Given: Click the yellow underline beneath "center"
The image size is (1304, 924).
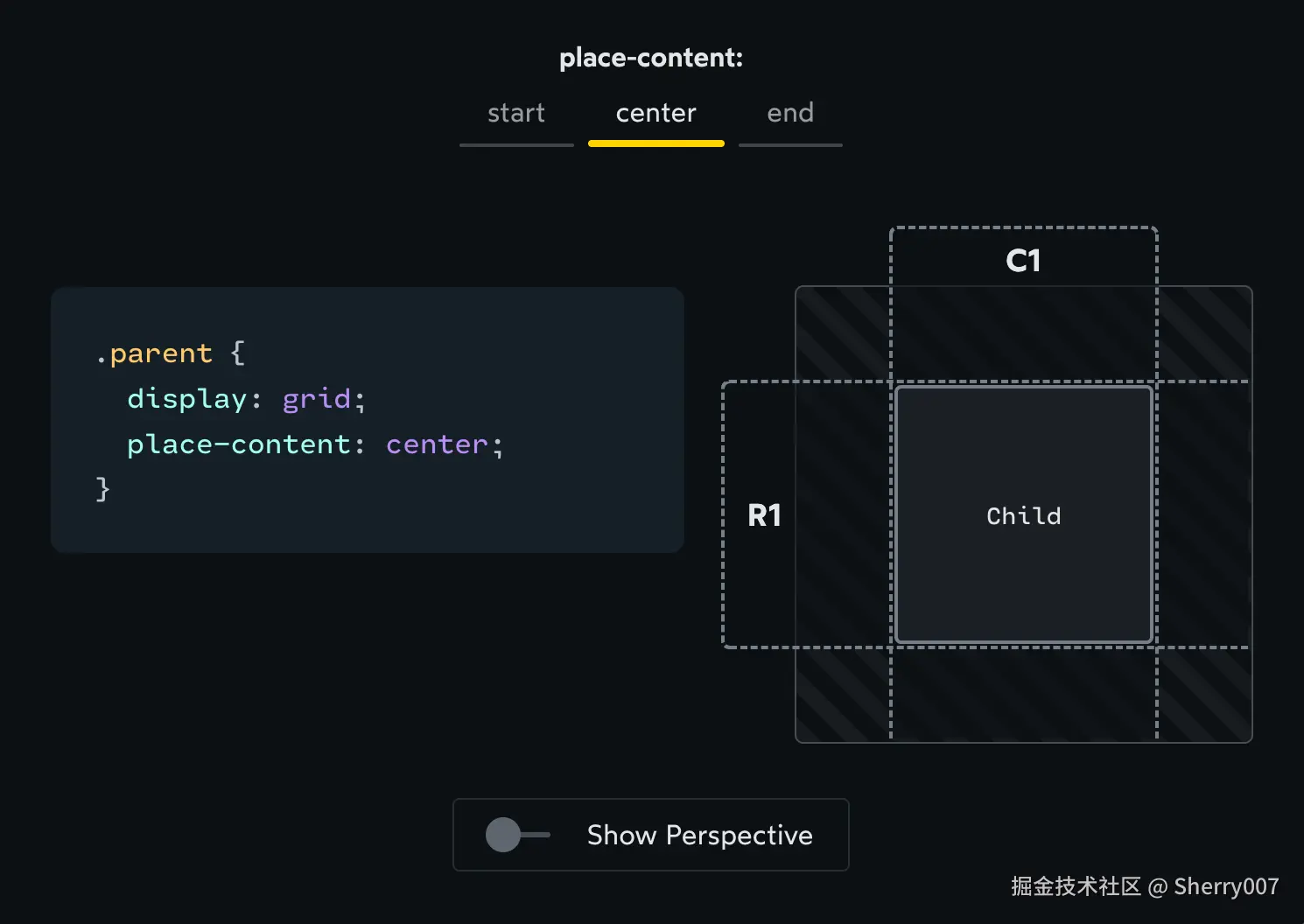Looking at the screenshot, I should (x=656, y=143).
